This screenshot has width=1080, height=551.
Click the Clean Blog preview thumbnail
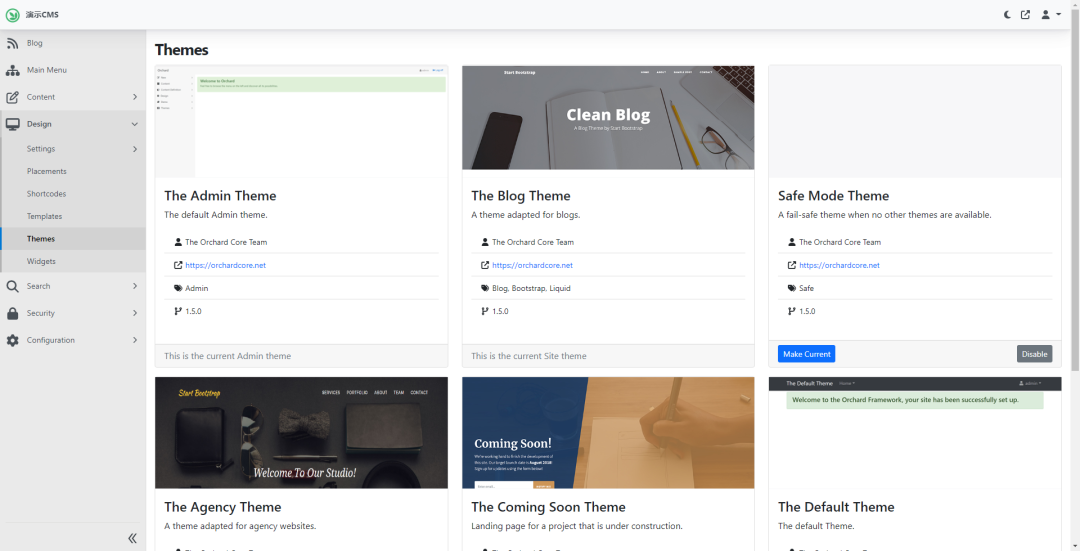[x=608, y=118]
